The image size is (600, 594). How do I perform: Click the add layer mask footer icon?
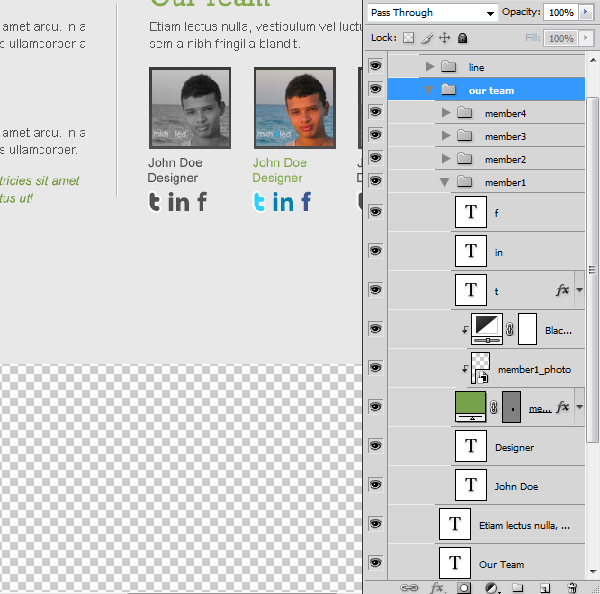click(463, 587)
